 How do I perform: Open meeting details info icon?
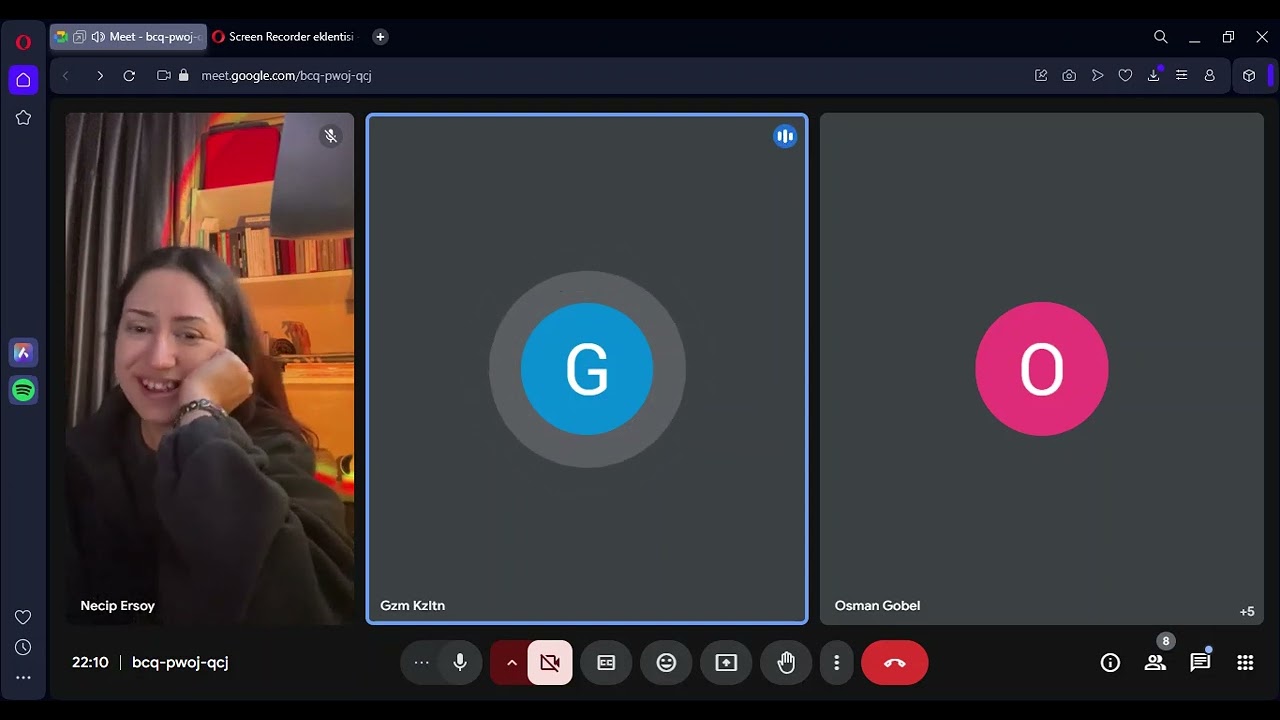(1110, 662)
